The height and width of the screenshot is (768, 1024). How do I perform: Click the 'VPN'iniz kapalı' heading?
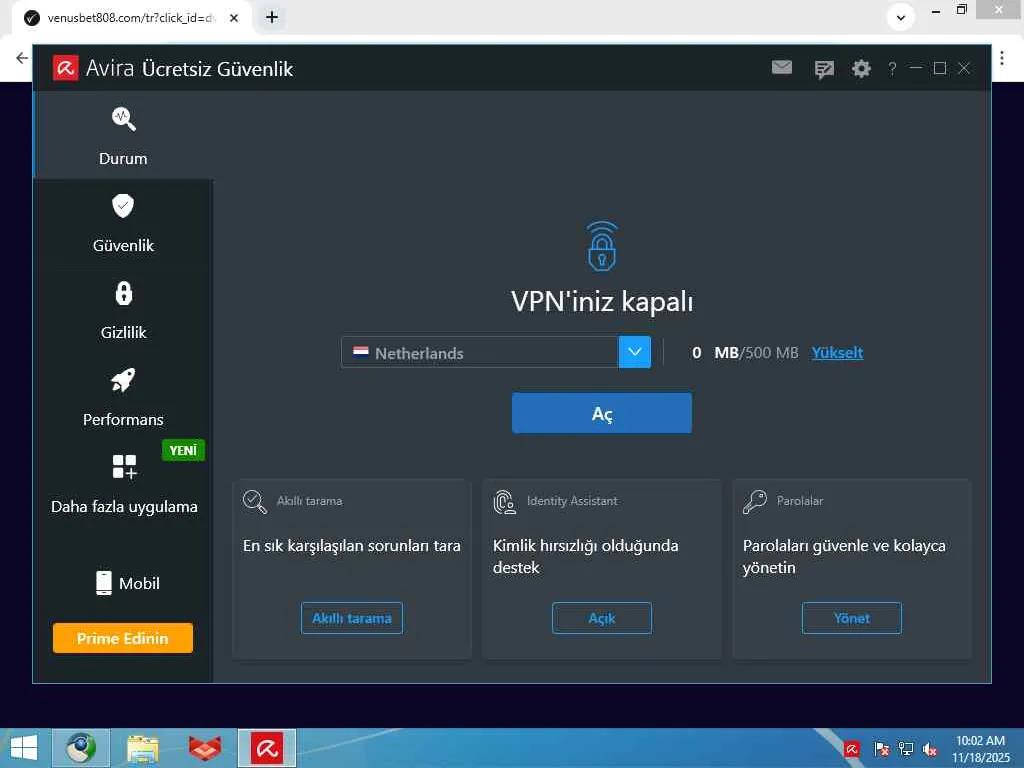coord(601,302)
